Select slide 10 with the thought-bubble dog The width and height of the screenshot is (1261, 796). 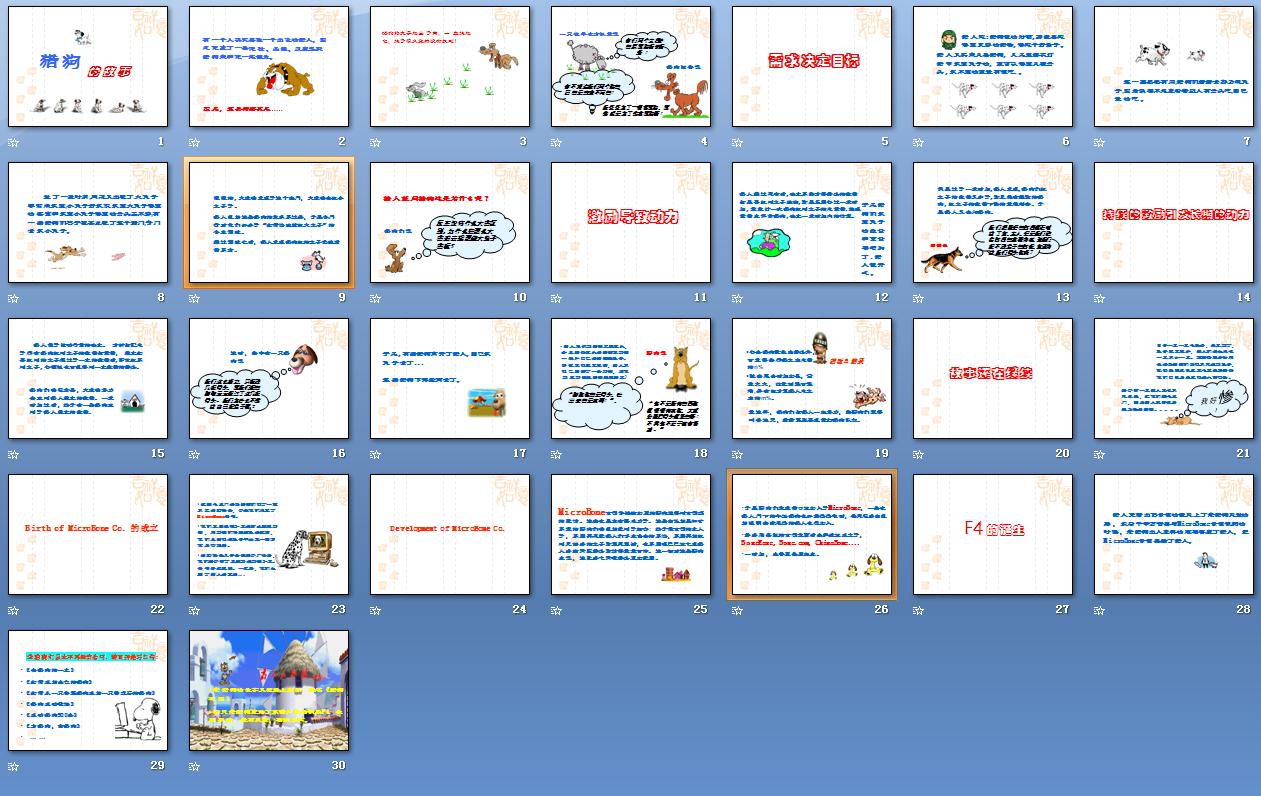tap(450, 222)
